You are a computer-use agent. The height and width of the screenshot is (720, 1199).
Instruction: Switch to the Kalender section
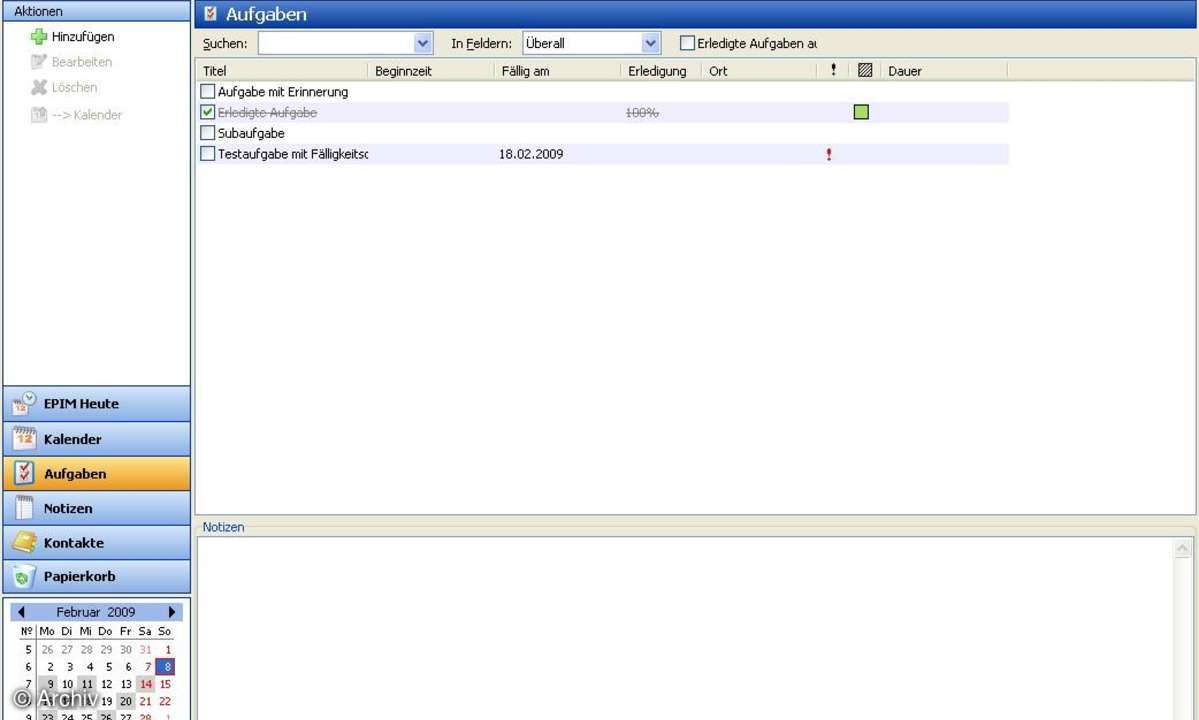96,439
